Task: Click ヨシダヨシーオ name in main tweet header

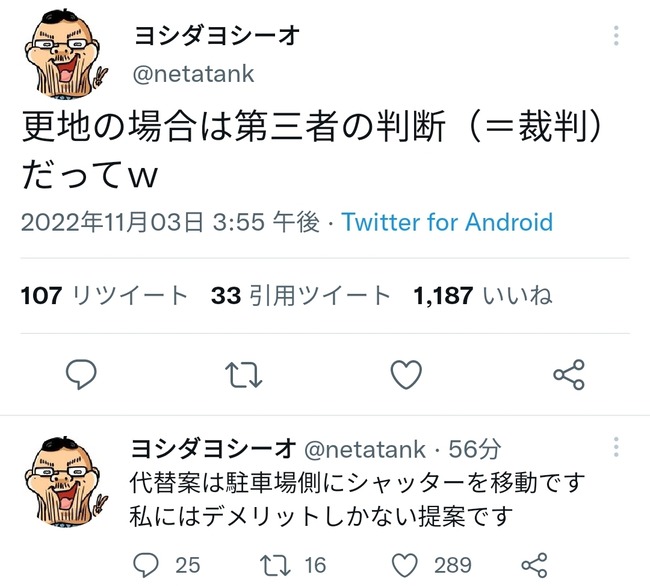Action: point(217,37)
